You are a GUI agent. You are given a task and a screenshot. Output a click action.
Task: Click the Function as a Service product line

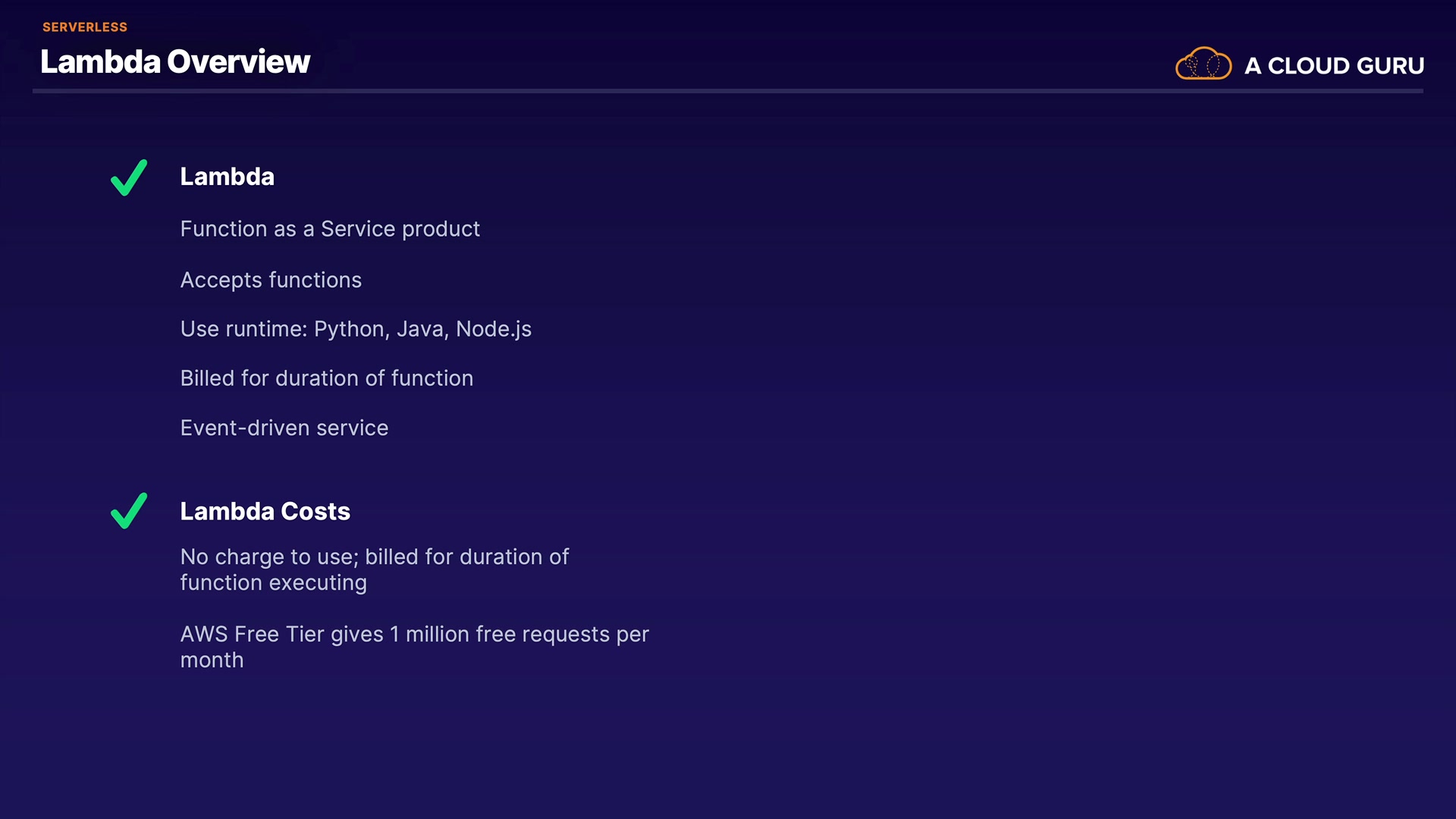click(x=330, y=229)
